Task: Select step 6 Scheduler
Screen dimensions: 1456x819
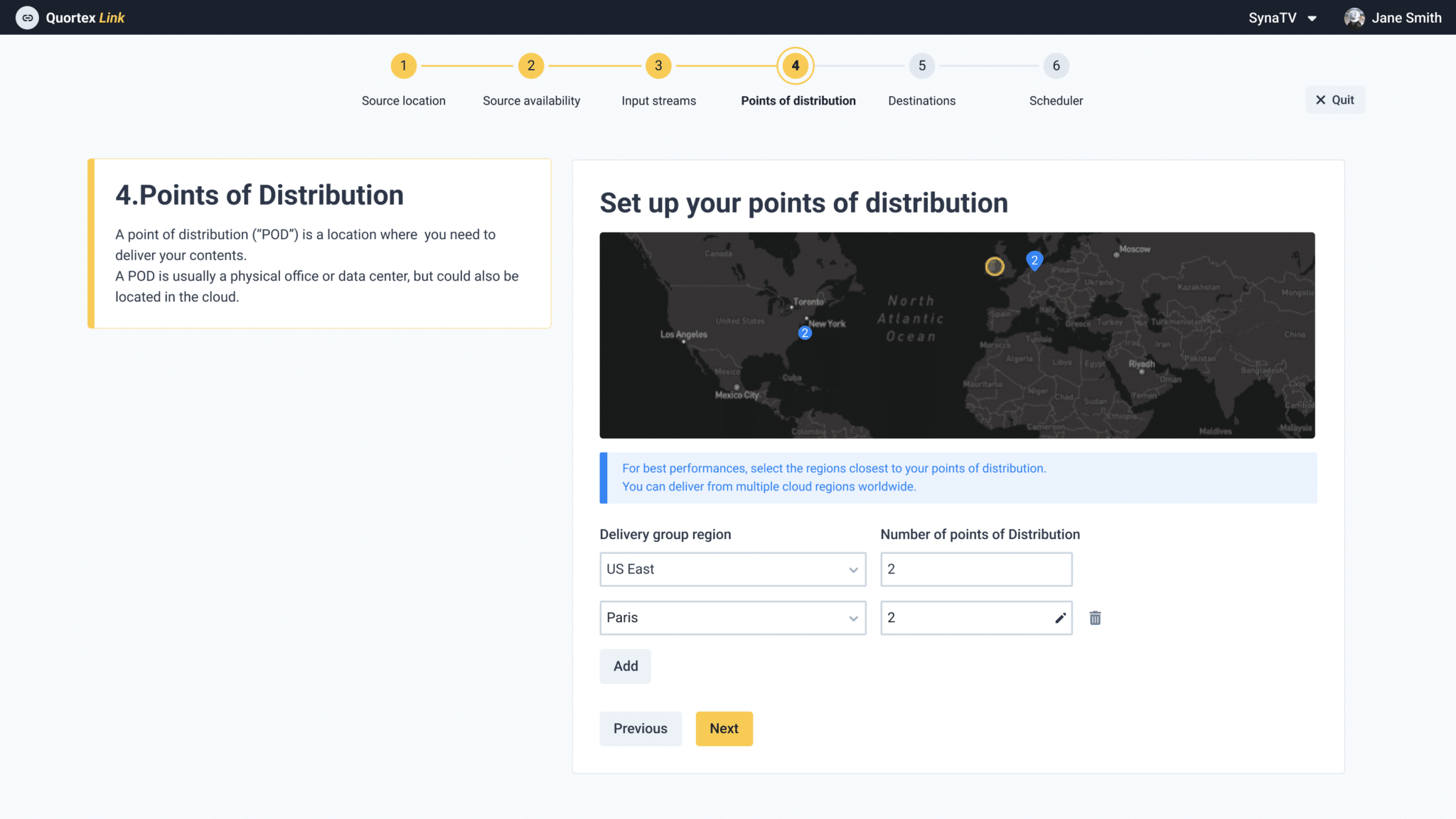Action: pyautogui.click(x=1056, y=66)
